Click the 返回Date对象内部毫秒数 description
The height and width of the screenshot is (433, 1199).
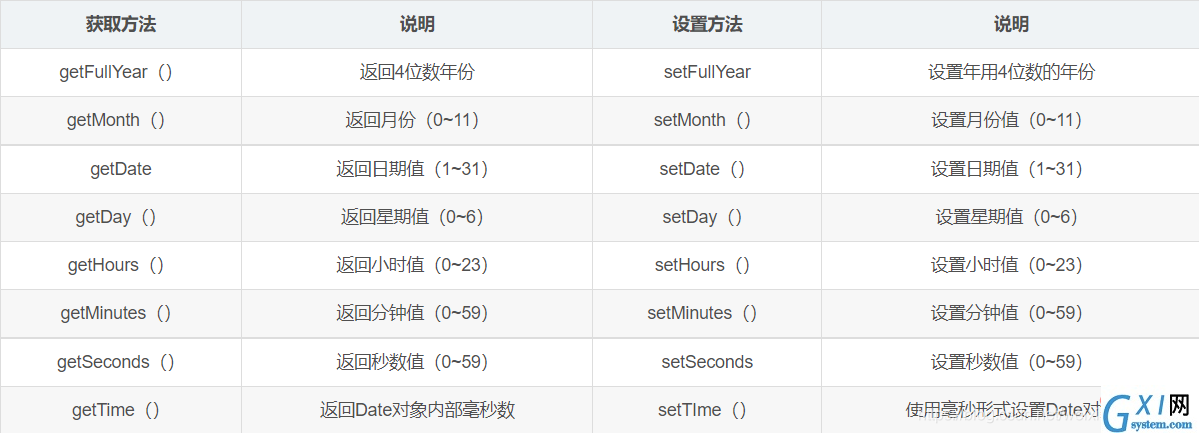click(x=417, y=410)
